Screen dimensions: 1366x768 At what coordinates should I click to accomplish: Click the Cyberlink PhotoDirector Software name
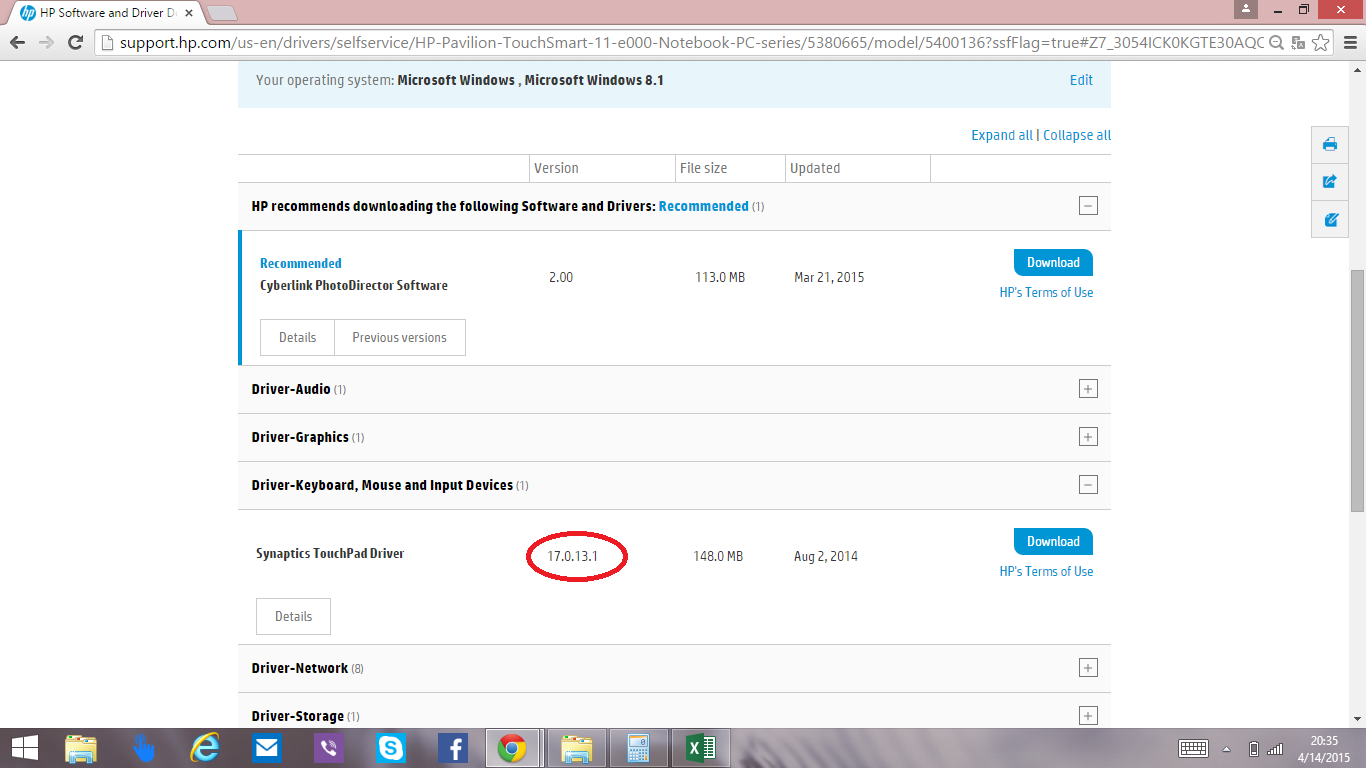(x=354, y=285)
